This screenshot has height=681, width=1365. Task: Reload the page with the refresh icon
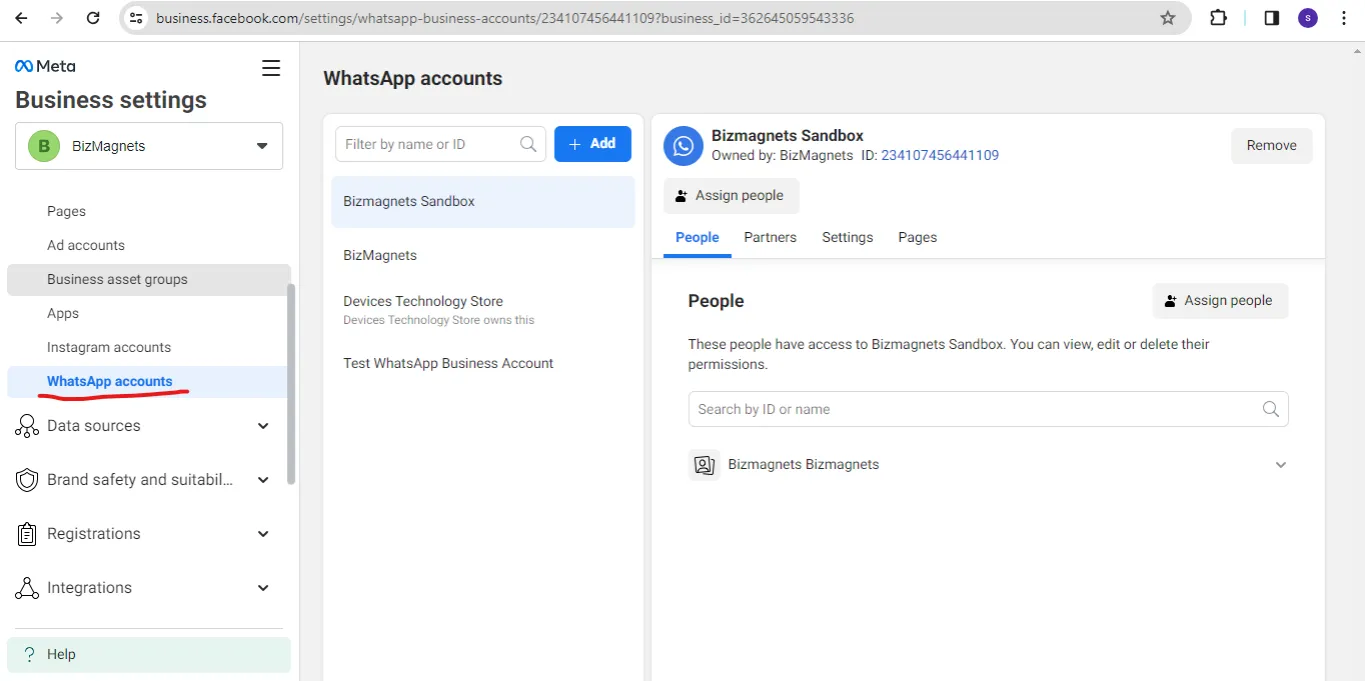click(x=93, y=18)
